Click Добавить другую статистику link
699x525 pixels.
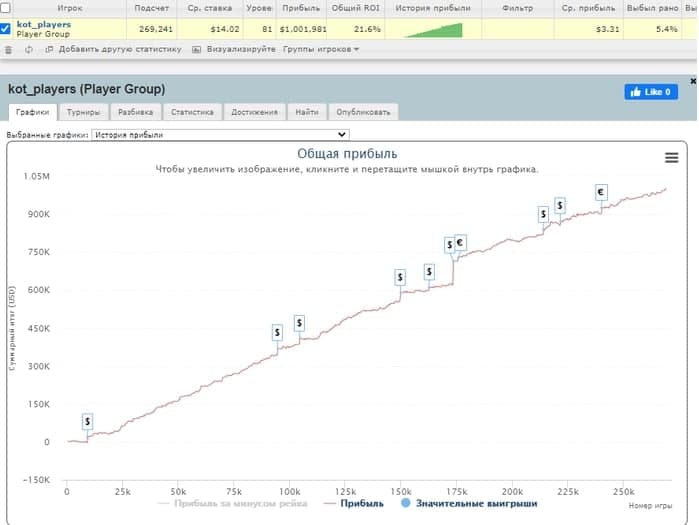120,49
